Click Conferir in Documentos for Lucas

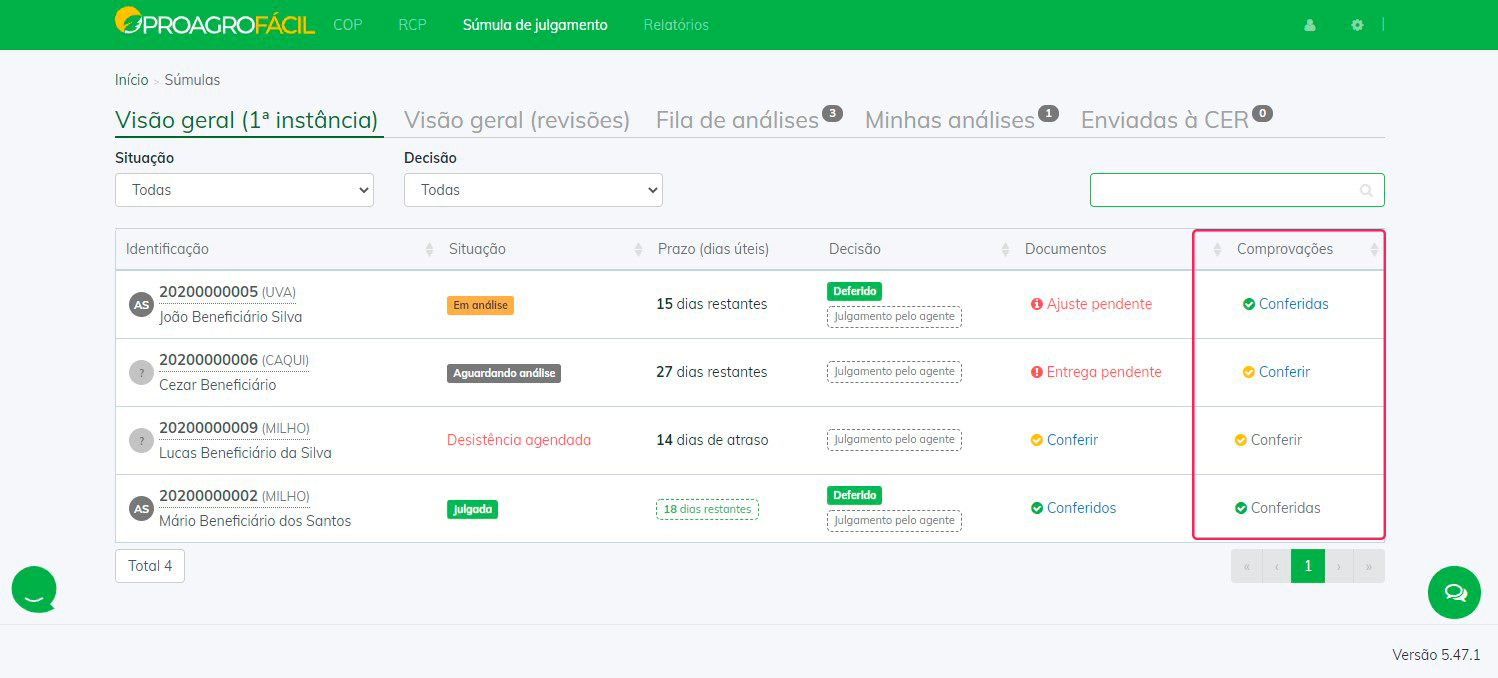point(1064,440)
